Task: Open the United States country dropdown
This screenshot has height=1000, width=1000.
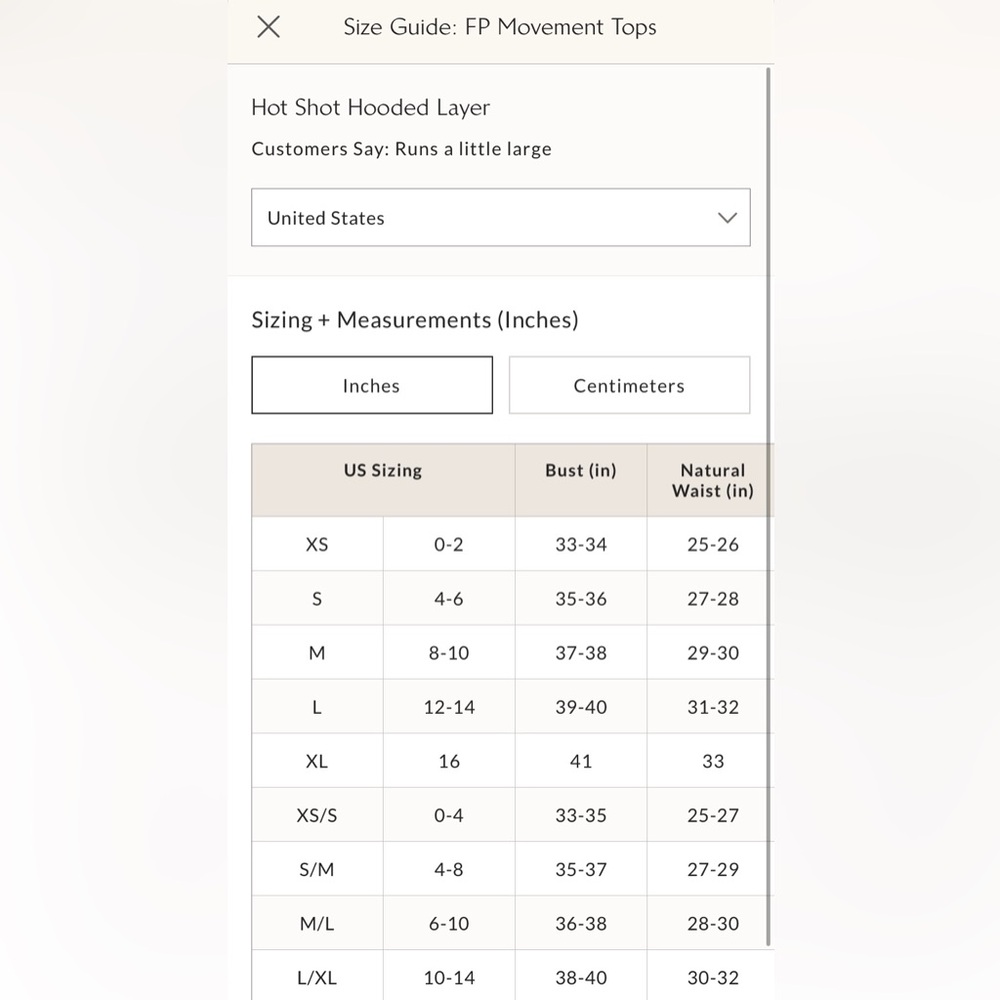Action: [501, 217]
